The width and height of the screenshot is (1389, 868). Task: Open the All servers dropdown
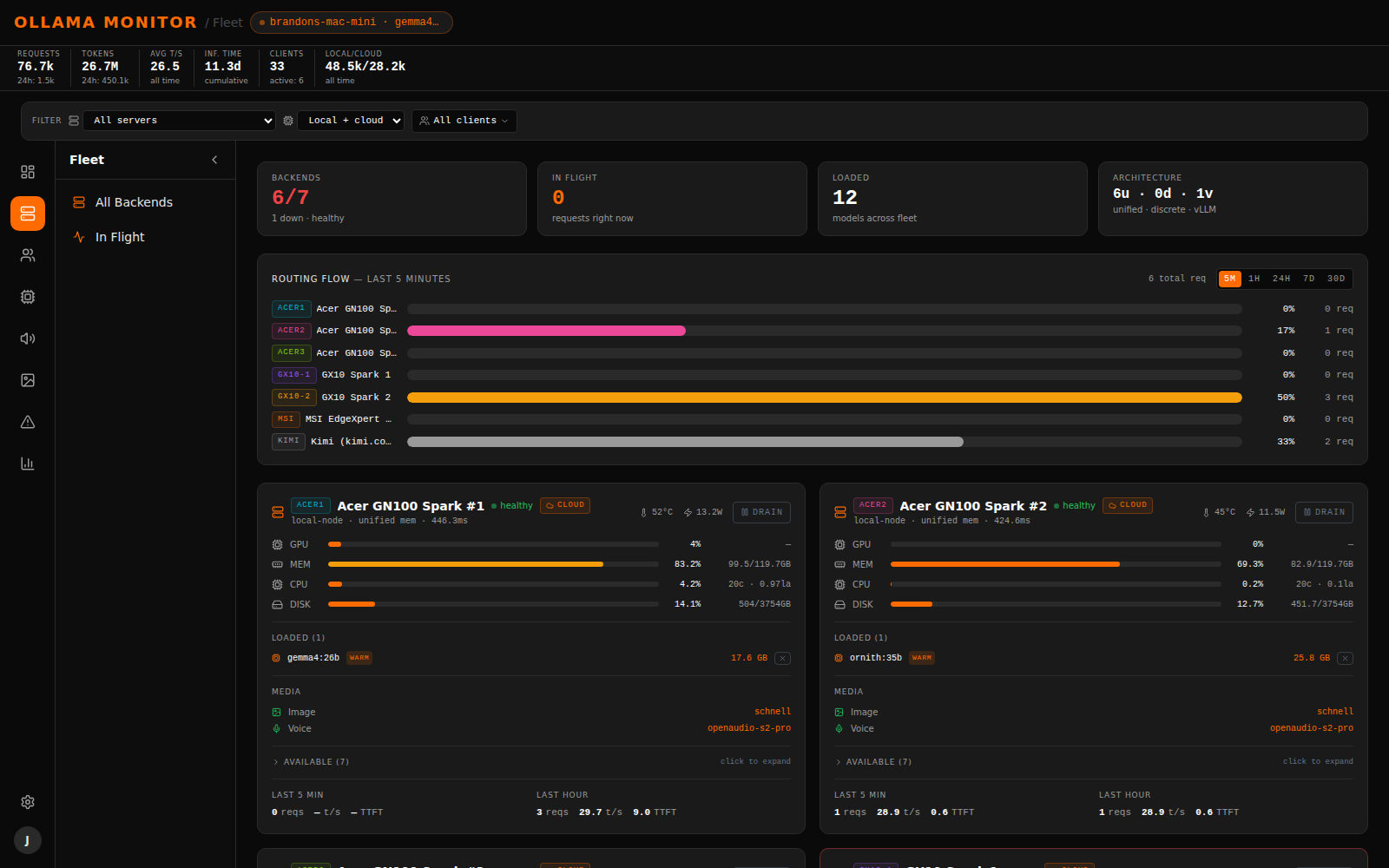click(x=180, y=121)
